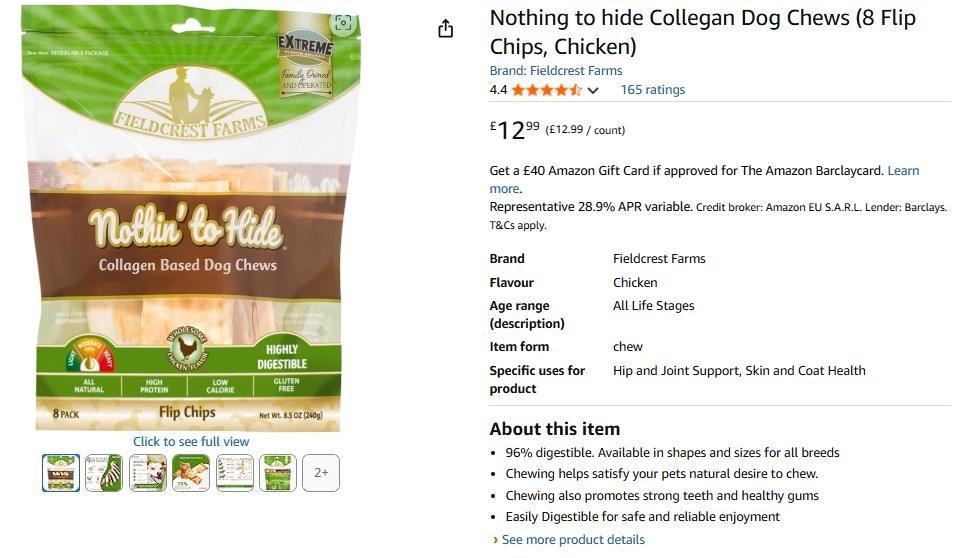961x558 pixels.
Task: Select the second thumbnail showing chew sticks
Action: (104, 473)
